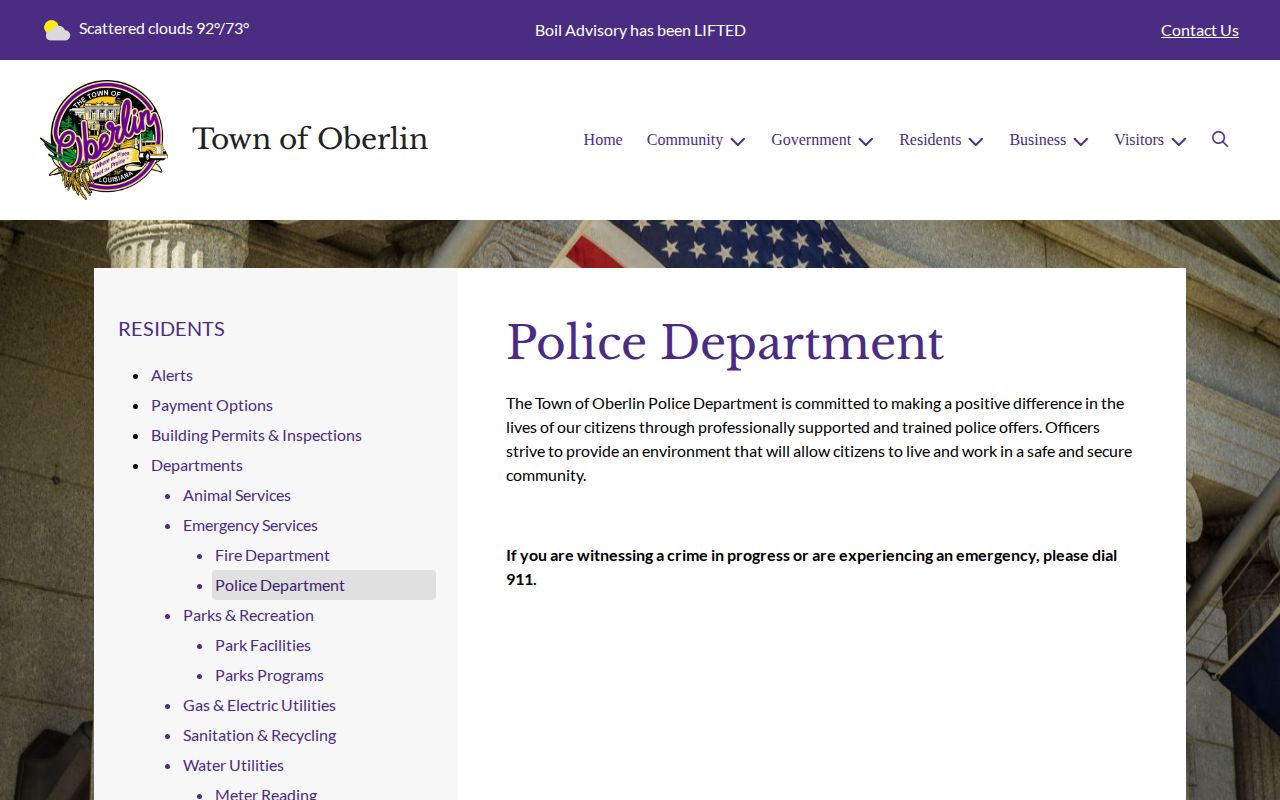Open Payment Options in the sidebar

pyautogui.click(x=212, y=405)
